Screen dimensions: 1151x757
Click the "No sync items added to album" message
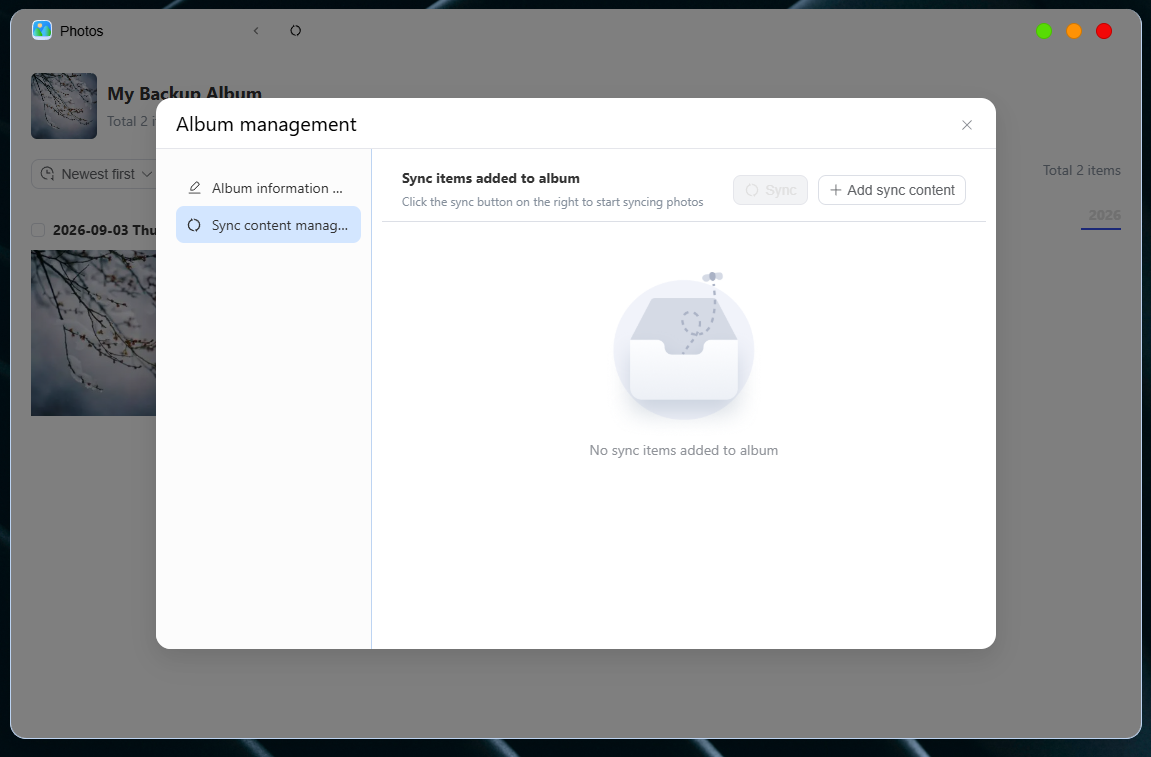pyautogui.click(x=683, y=450)
